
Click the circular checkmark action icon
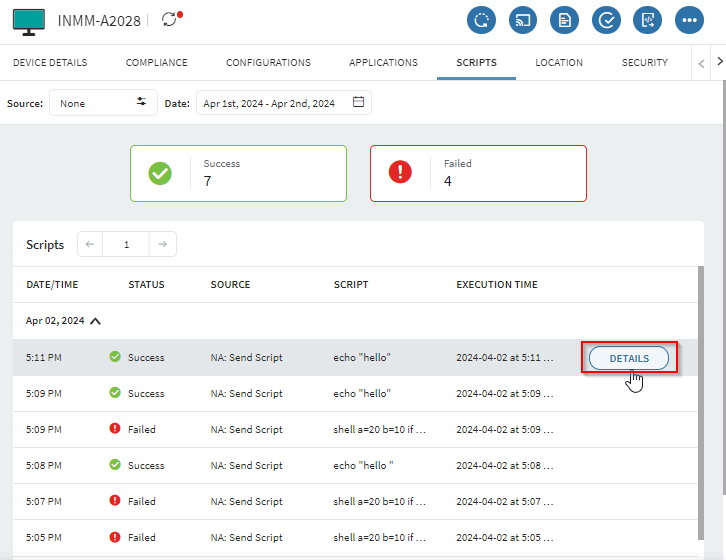coord(606,20)
